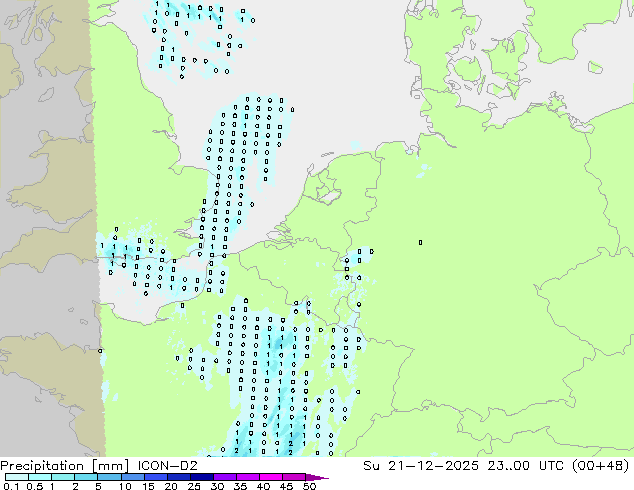Image resolution: width=634 pixels, height=490 pixels.
Task: Click the '(00+48)' forecast offset text
Action: tap(601, 466)
